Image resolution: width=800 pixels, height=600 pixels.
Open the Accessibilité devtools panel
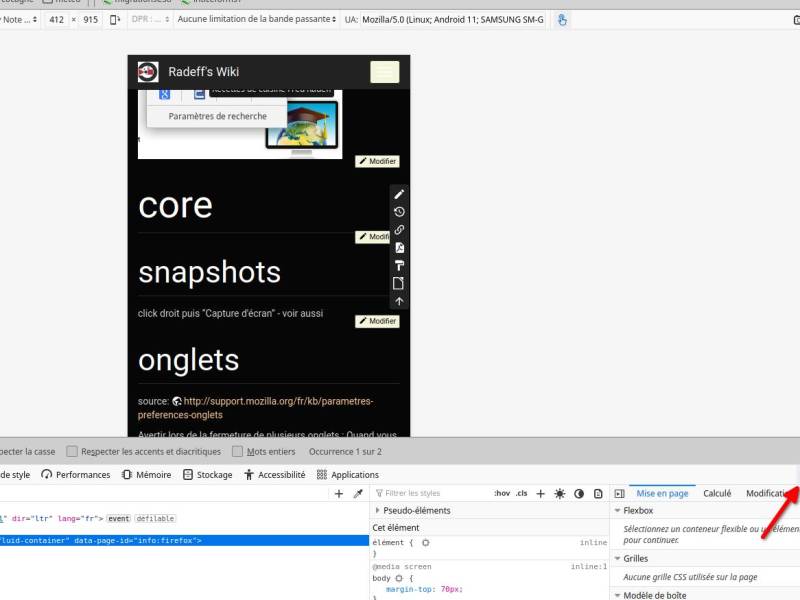[275, 474]
